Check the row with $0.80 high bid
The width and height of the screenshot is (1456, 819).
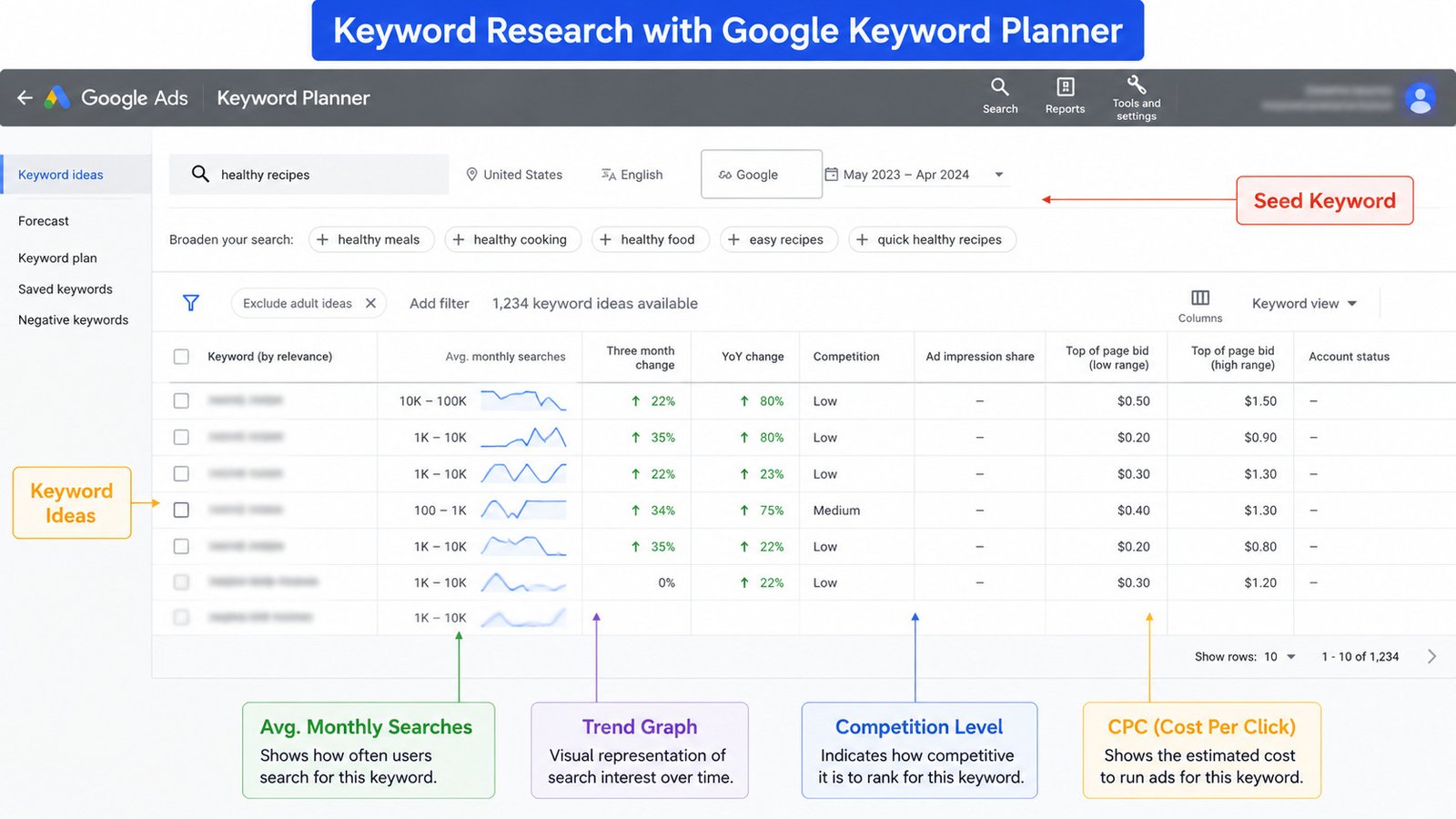pyautogui.click(x=181, y=546)
